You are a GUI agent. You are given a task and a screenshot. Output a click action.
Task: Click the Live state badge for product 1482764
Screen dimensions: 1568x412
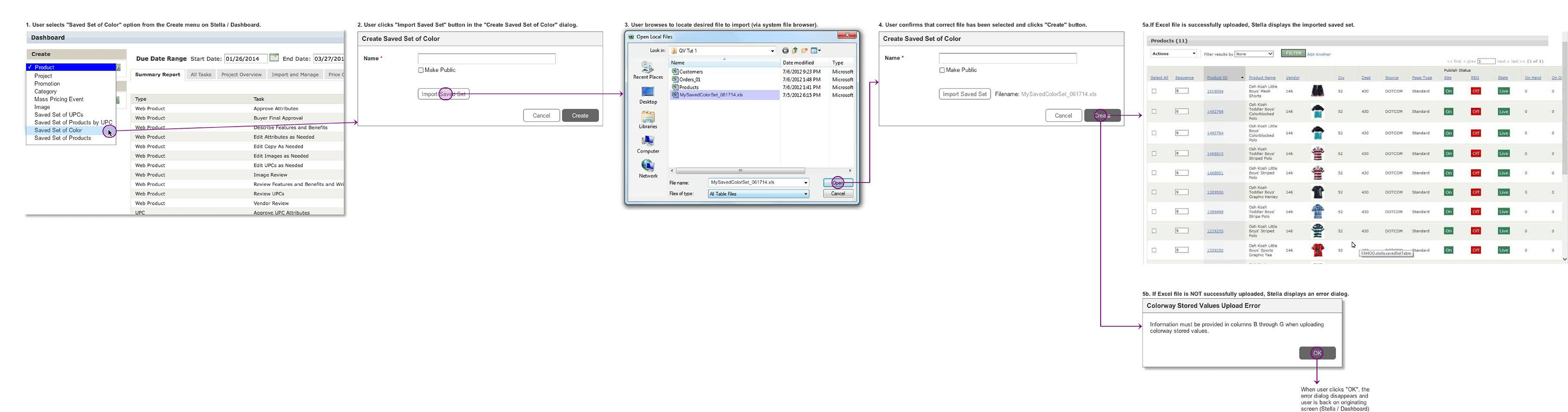click(x=1503, y=133)
